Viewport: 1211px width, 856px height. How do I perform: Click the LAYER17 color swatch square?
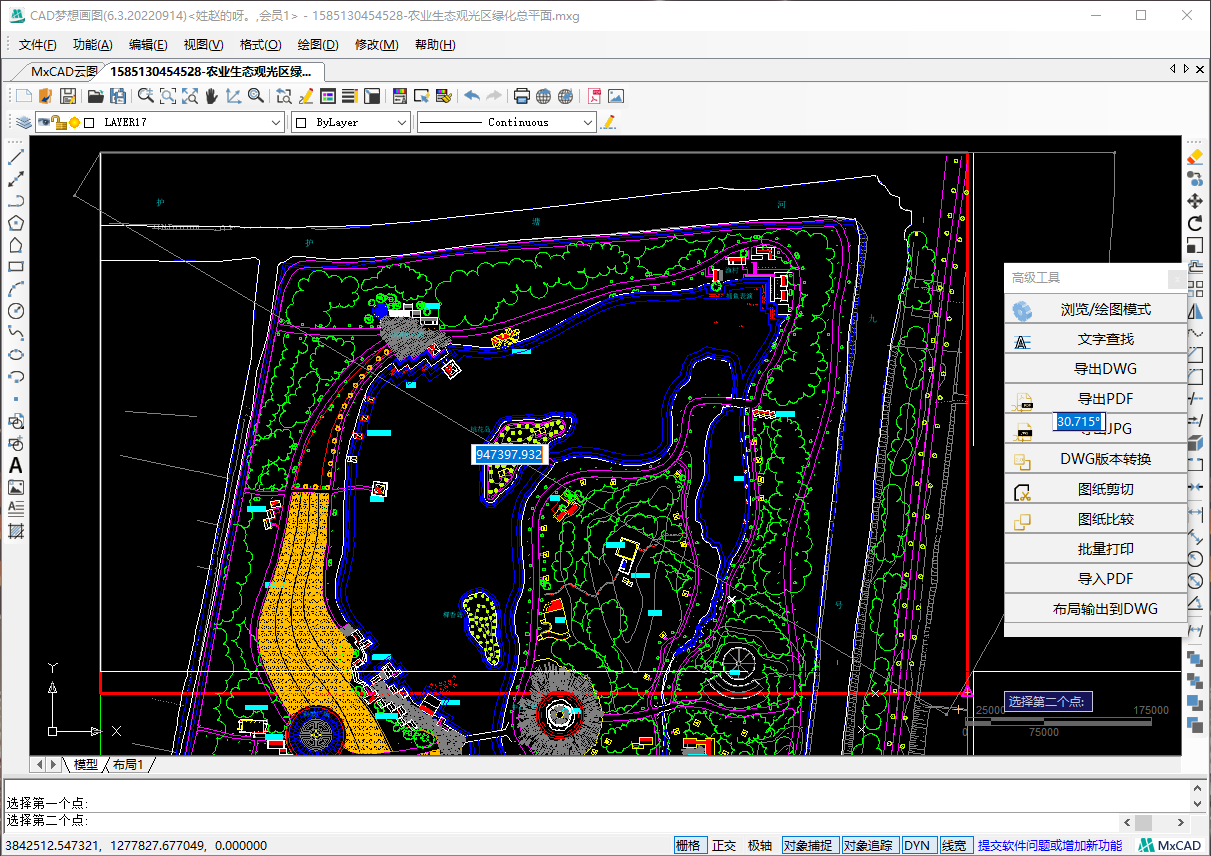coord(89,122)
